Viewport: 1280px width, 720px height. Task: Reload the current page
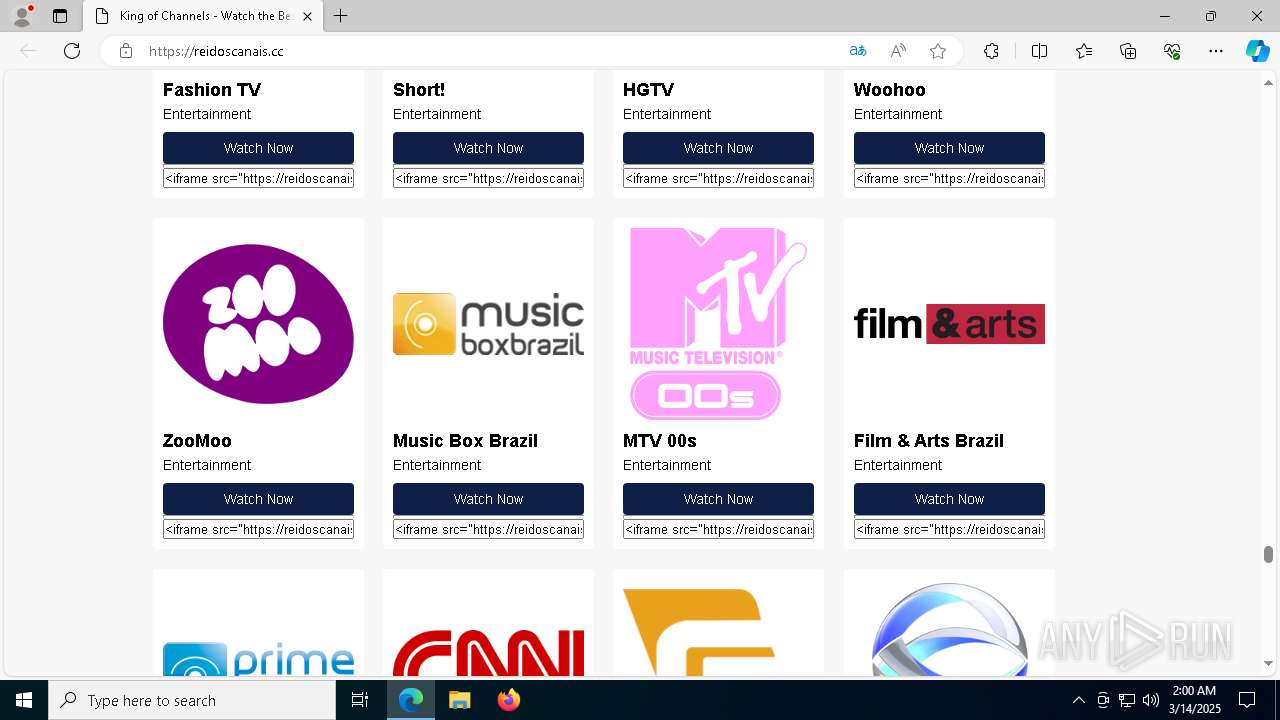(72, 51)
